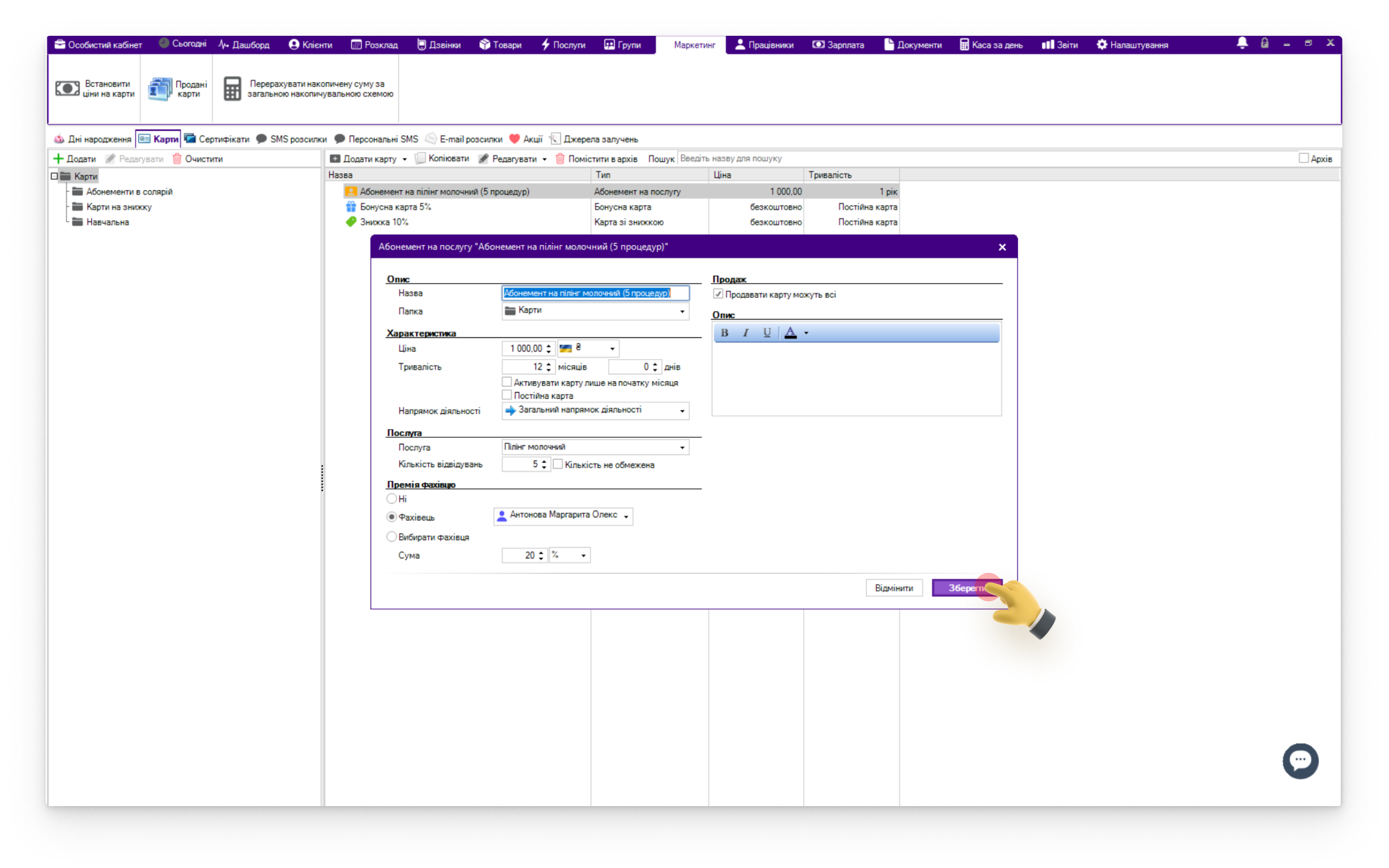Open the Товари section

click(x=500, y=45)
